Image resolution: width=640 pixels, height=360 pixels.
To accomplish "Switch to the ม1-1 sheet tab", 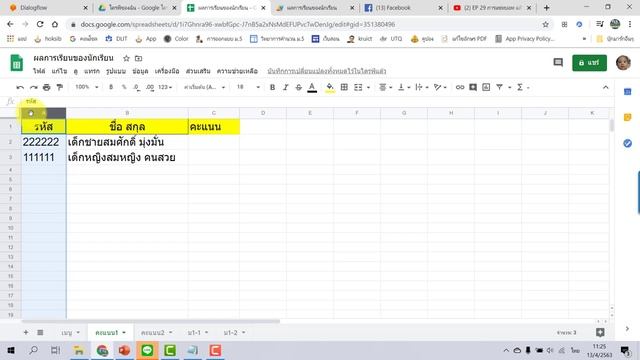I will (x=198, y=333).
